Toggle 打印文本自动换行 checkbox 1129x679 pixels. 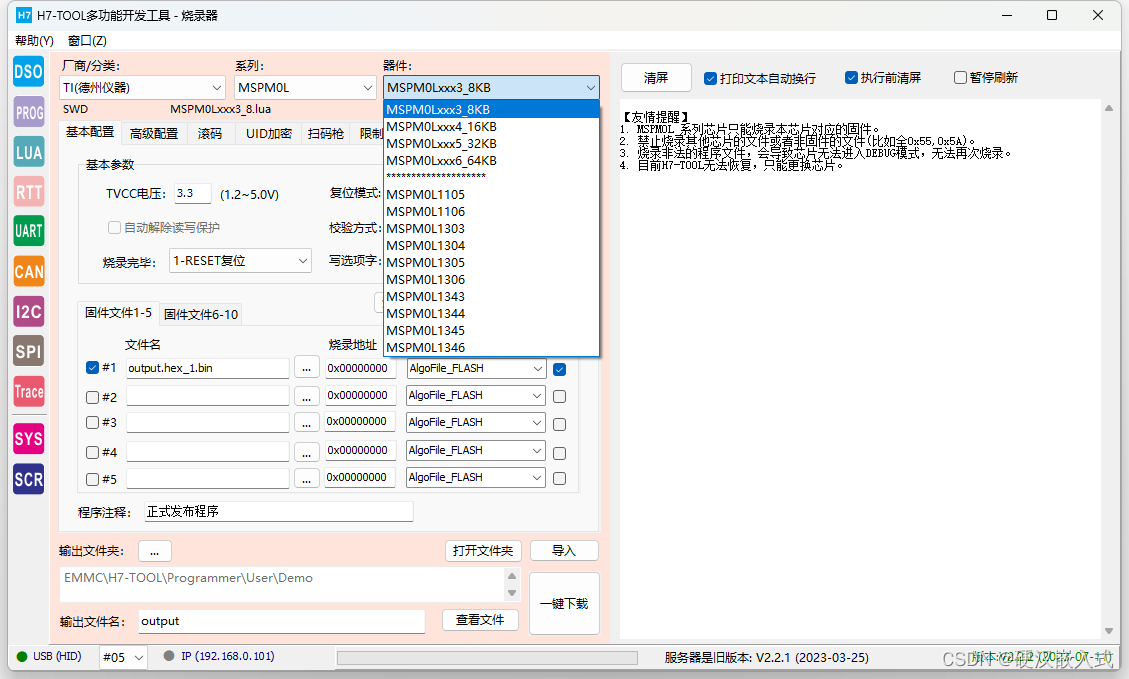[710, 78]
